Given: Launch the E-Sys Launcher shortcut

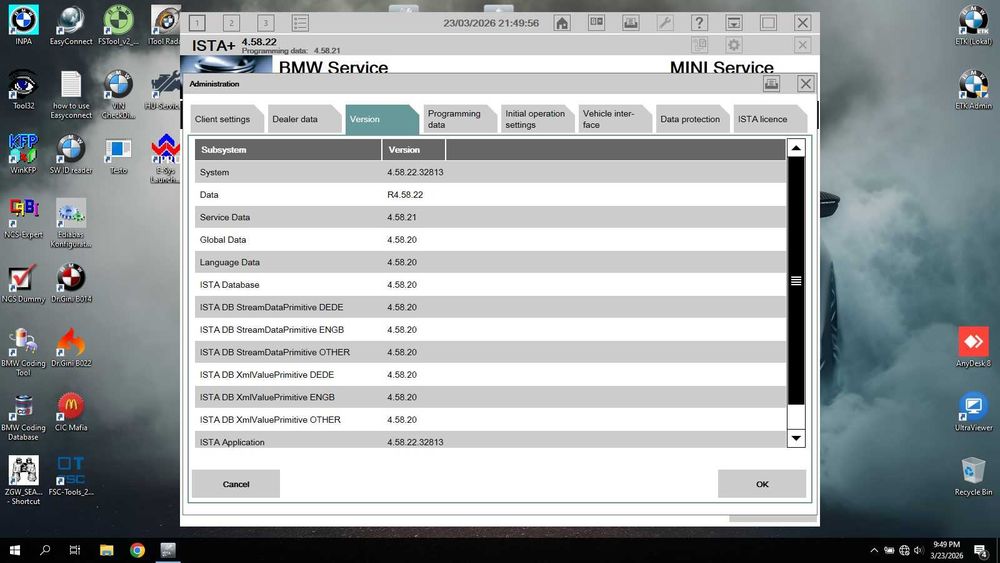Looking at the screenshot, I should coord(165,158).
